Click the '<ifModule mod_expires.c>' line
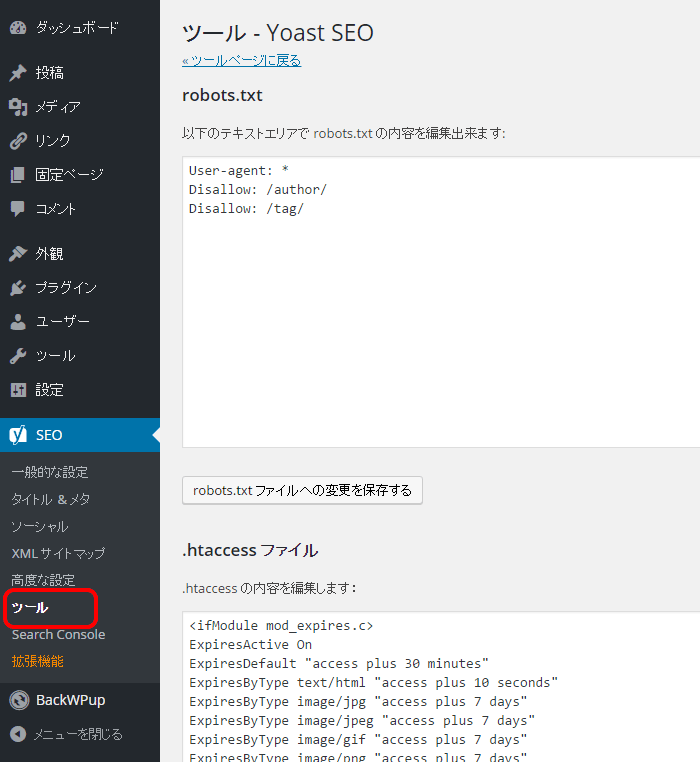This screenshot has height=762, width=700. click(x=281, y=626)
